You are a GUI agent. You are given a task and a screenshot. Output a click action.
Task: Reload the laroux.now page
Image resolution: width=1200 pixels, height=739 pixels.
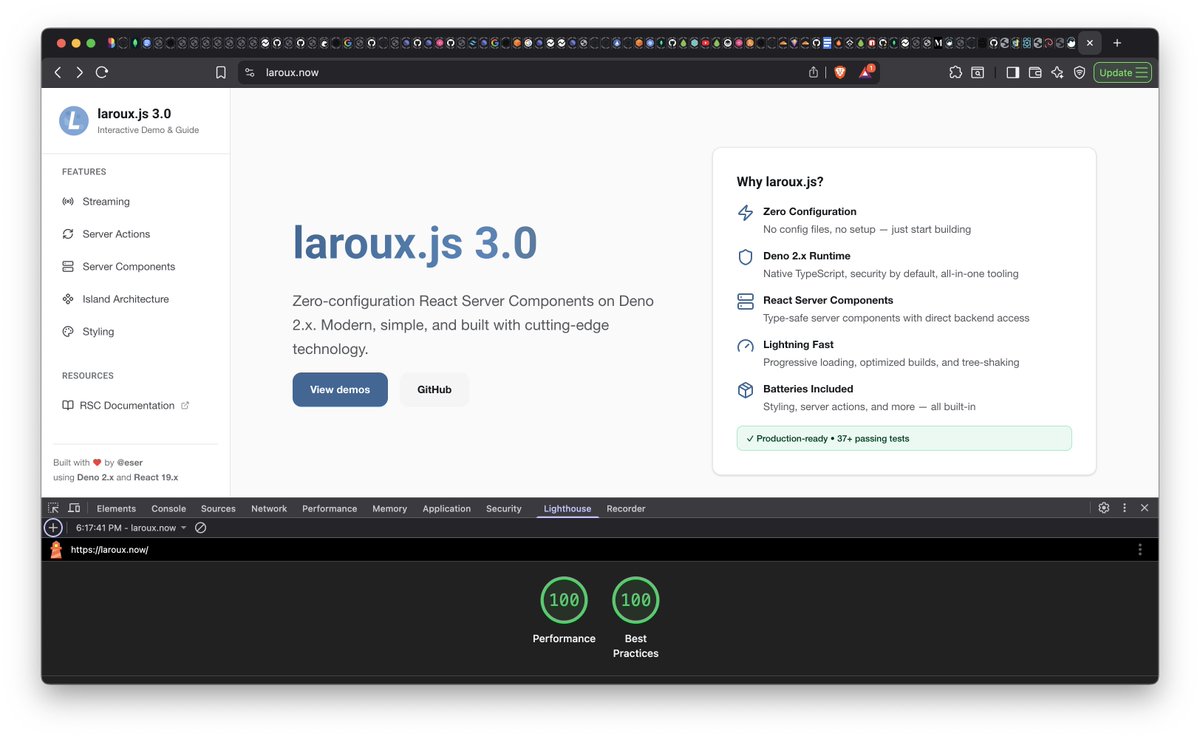pyautogui.click(x=101, y=72)
